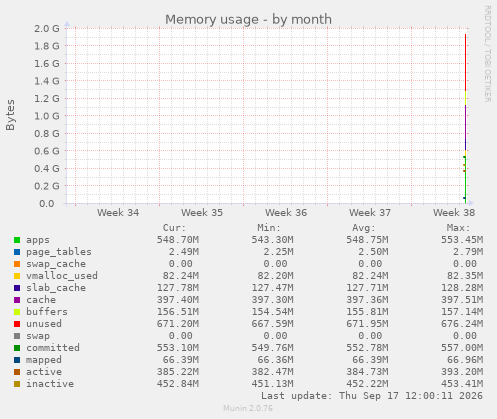Click the 'Last update' timestamp text

click(372, 396)
